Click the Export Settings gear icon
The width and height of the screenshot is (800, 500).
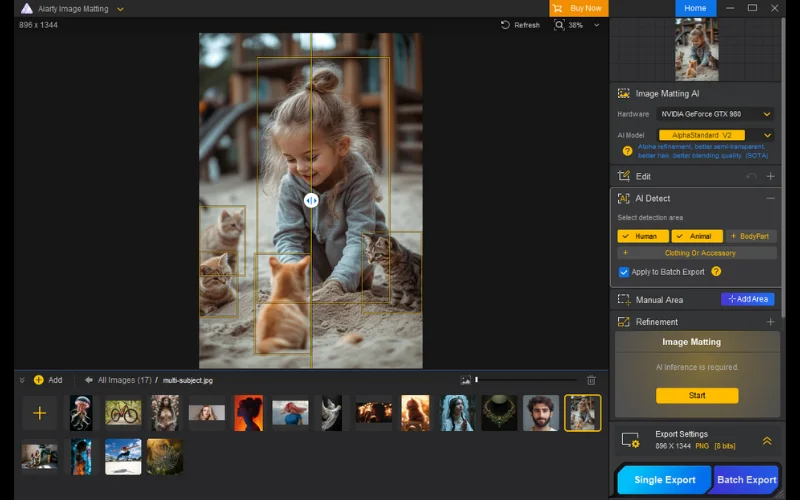[x=630, y=440]
